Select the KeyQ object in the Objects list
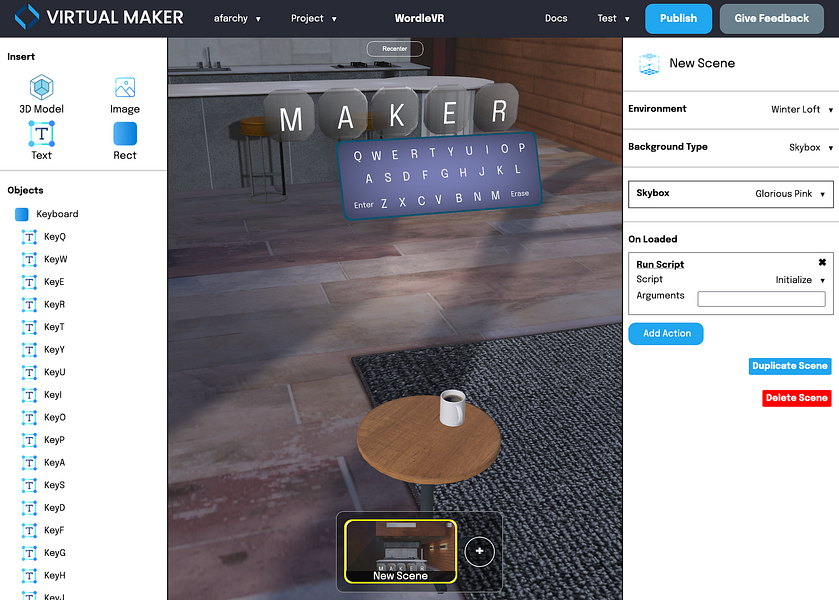The width and height of the screenshot is (839, 600). click(x=55, y=236)
